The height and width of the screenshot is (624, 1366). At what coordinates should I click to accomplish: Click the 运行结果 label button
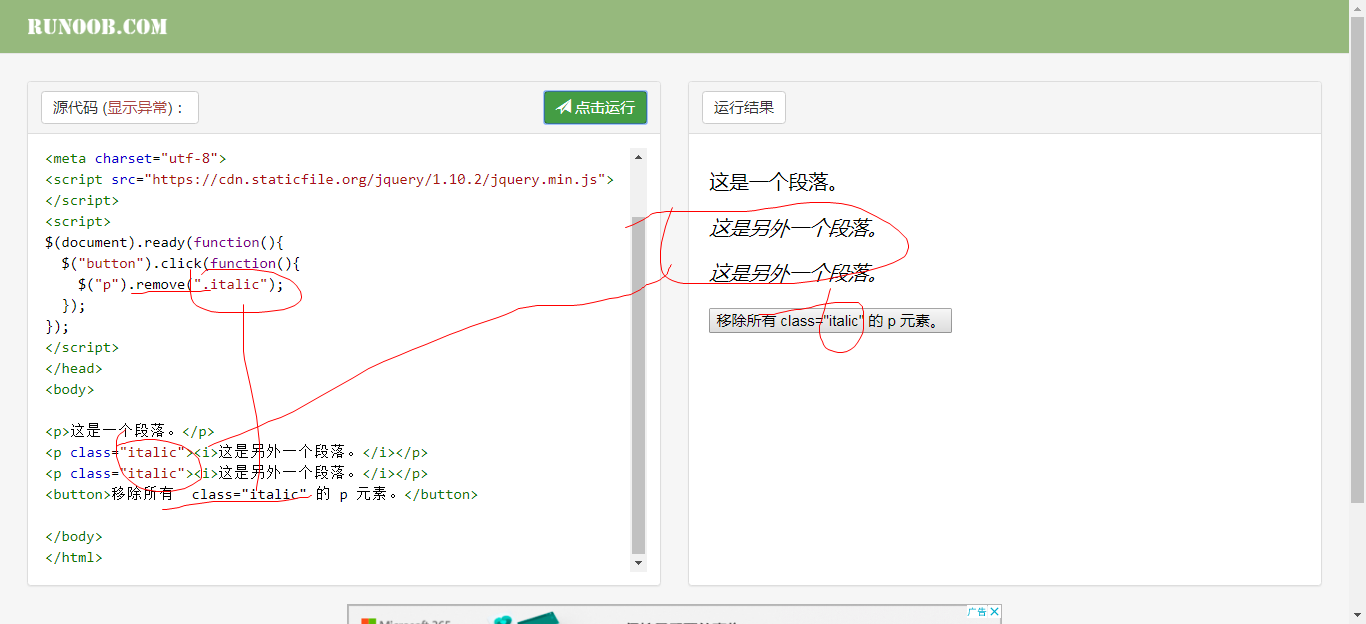tap(744, 108)
